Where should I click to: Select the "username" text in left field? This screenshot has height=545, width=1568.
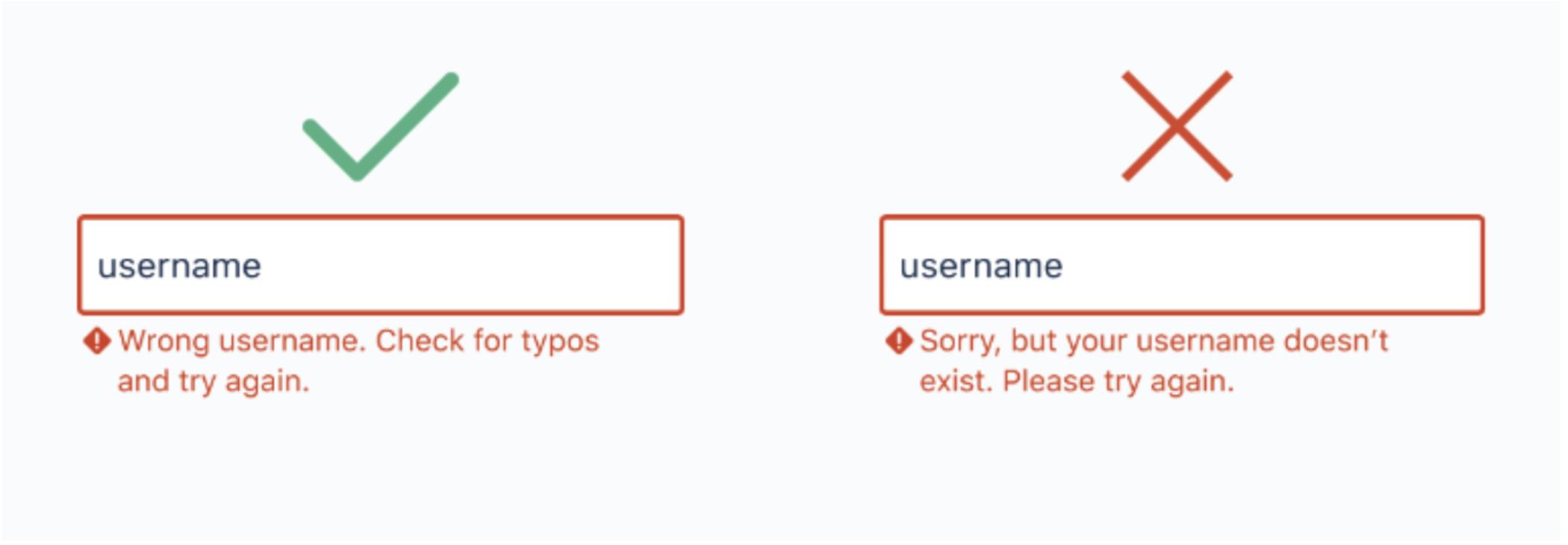tap(179, 267)
